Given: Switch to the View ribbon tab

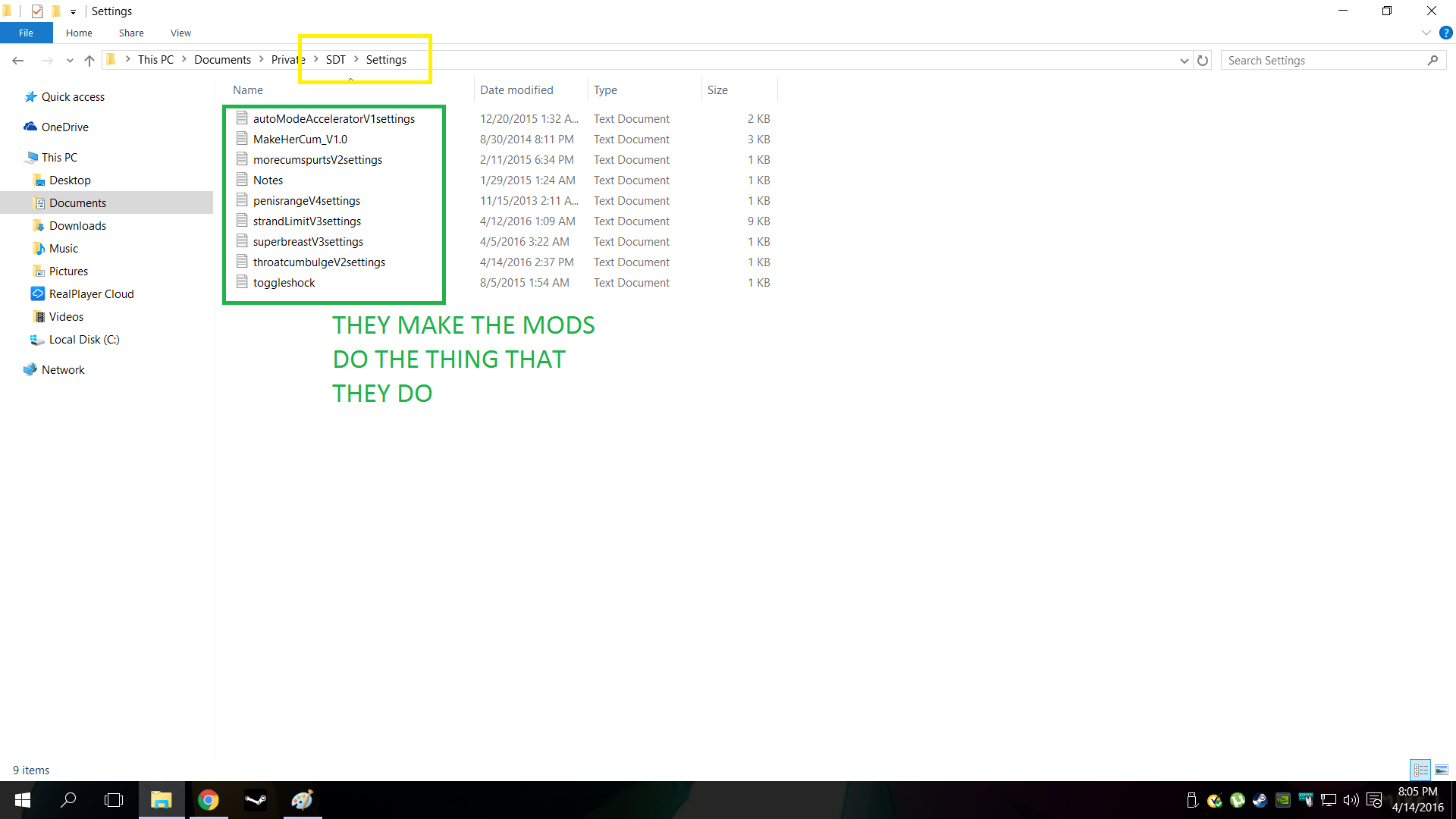Looking at the screenshot, I should (180, 33).
